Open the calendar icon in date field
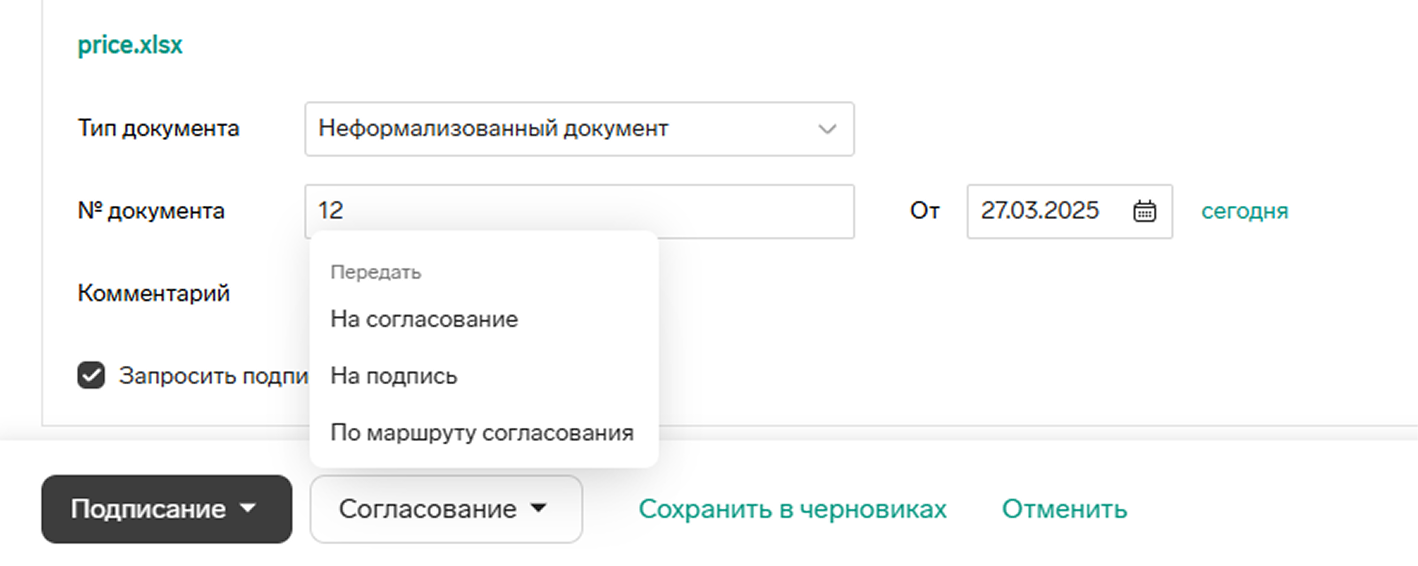 click(1145, 211)
